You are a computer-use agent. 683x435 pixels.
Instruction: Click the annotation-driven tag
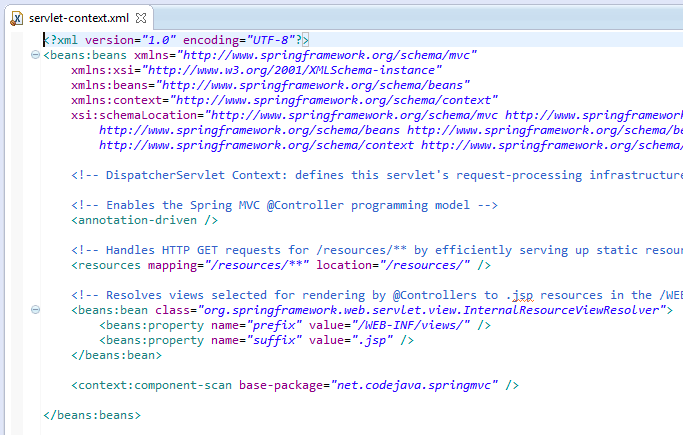[x=145, y=220]
